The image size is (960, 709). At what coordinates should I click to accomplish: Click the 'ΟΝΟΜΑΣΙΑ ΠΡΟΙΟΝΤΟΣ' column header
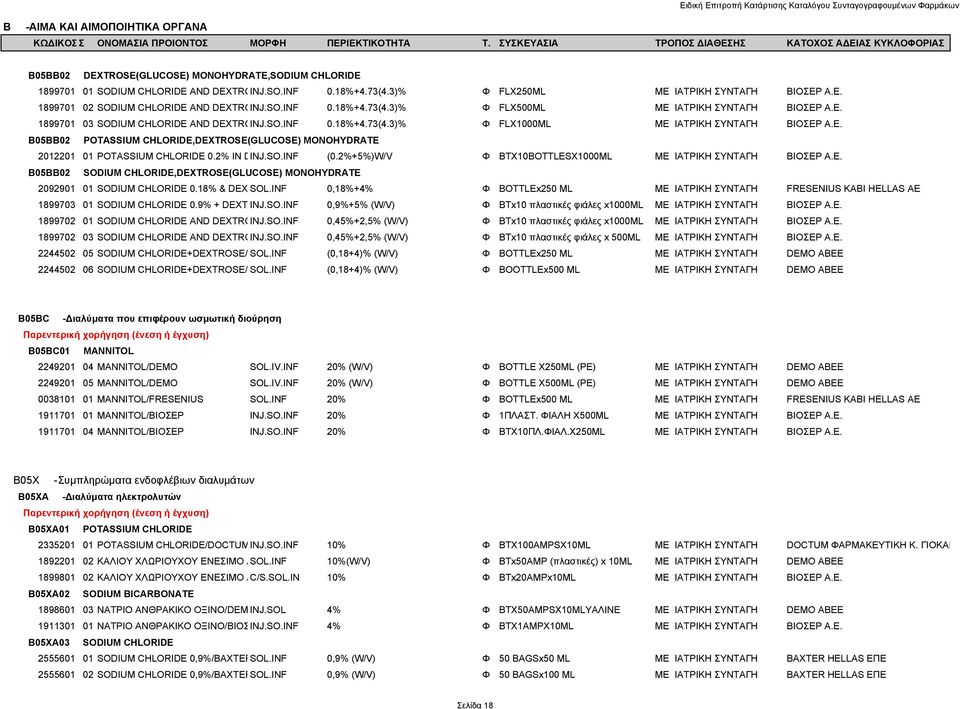[x=152, y=43]
